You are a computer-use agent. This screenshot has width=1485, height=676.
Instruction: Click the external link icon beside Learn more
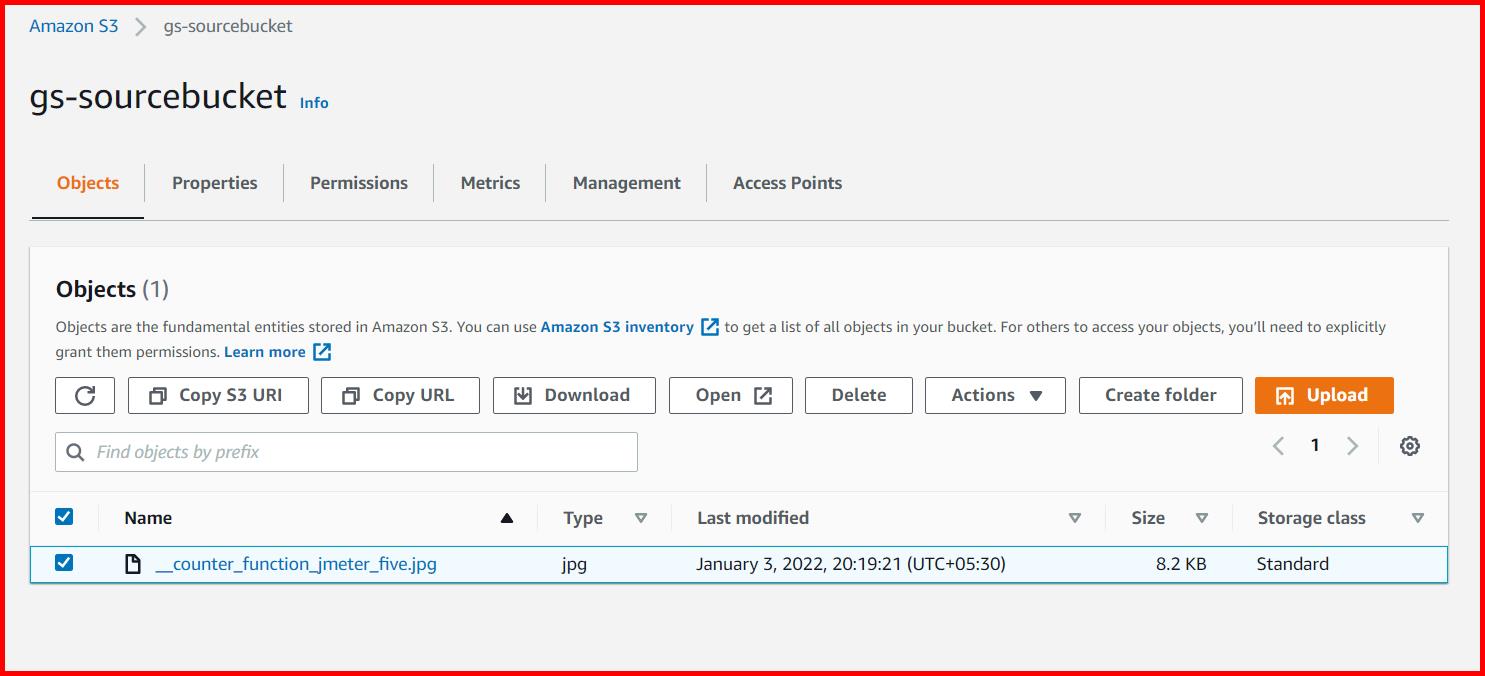pyautogui.click(x=320, y=351)
